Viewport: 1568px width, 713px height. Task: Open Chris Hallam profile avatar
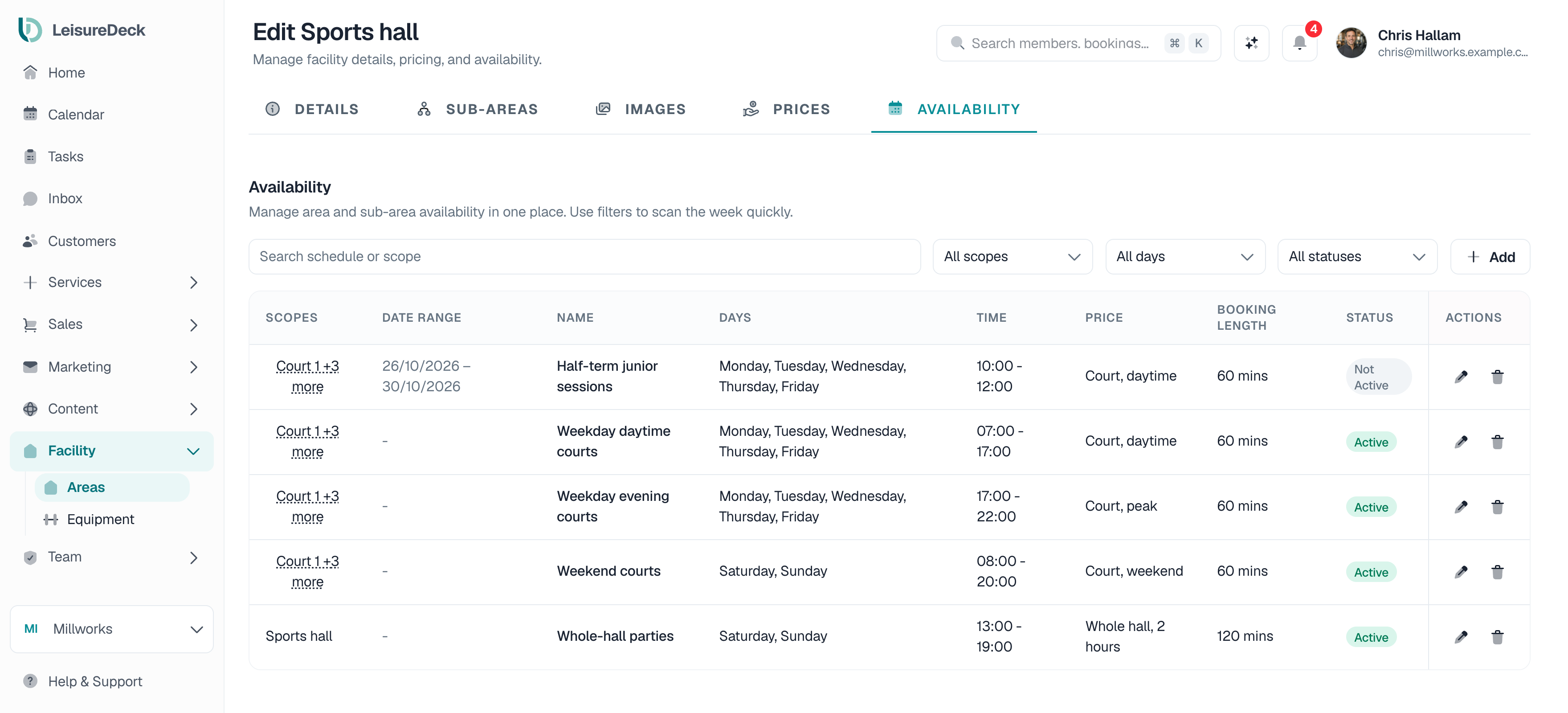1352,43
